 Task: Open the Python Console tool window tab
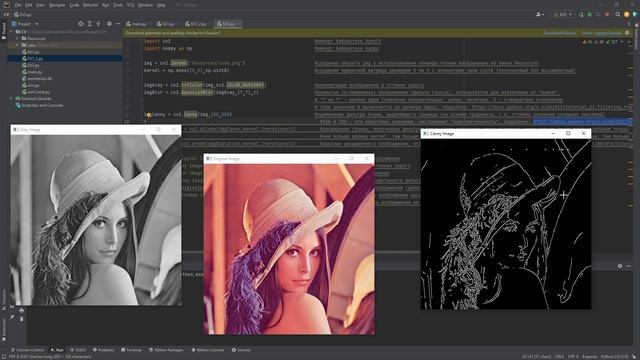pos(208,350)
